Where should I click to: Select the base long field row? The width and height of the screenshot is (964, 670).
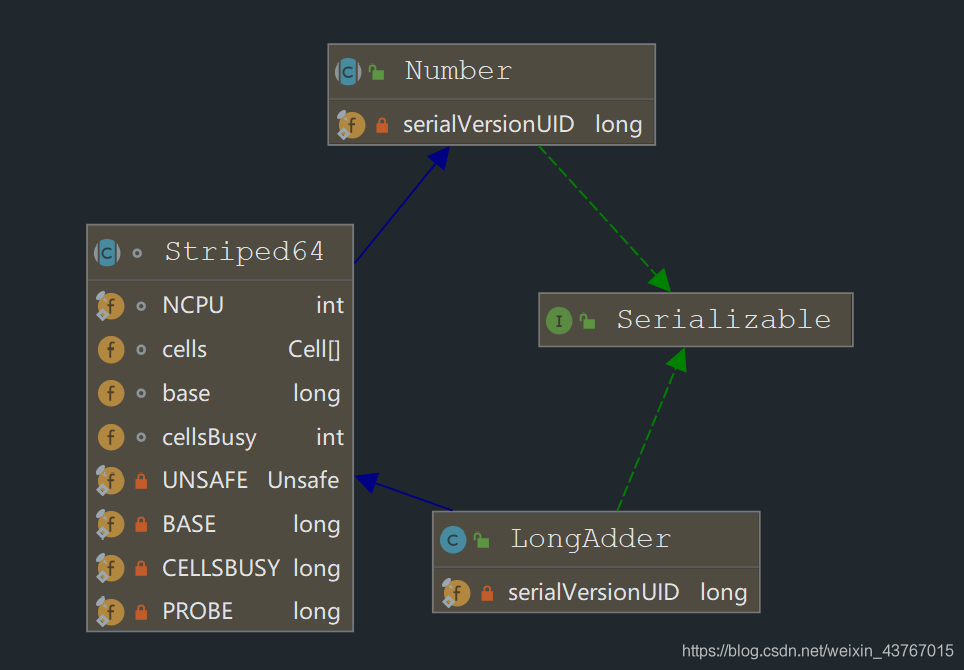click(220, 393)
